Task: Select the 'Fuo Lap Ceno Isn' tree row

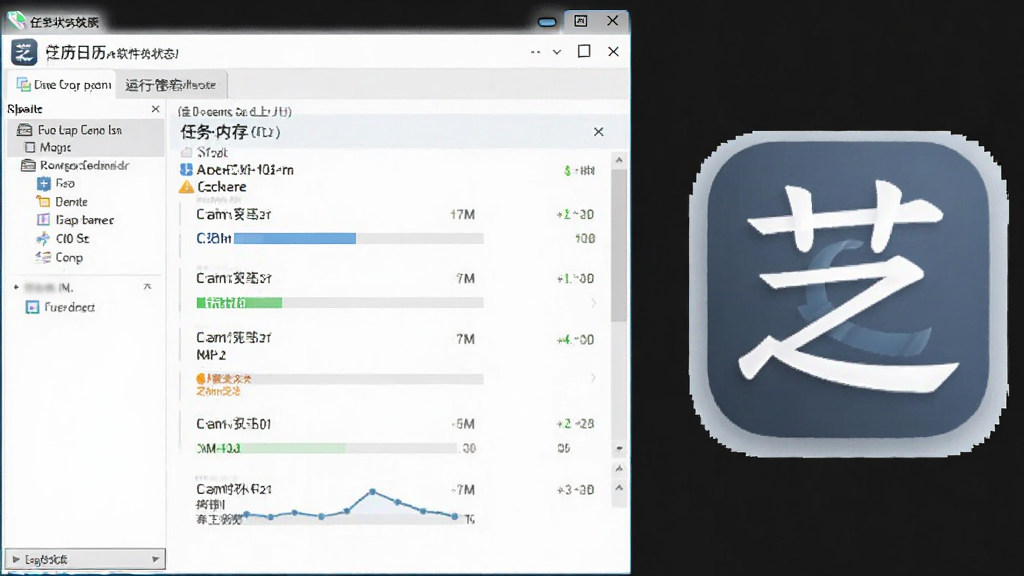Action: coord(86,130)
